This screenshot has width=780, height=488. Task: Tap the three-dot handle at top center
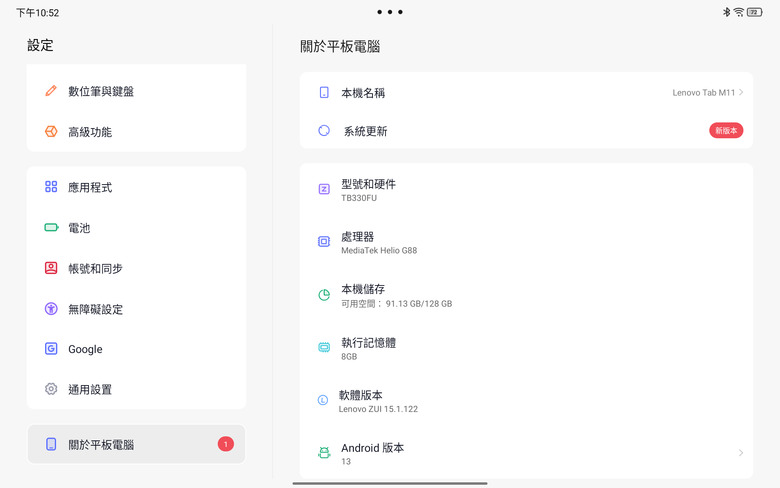coord(390,12)
